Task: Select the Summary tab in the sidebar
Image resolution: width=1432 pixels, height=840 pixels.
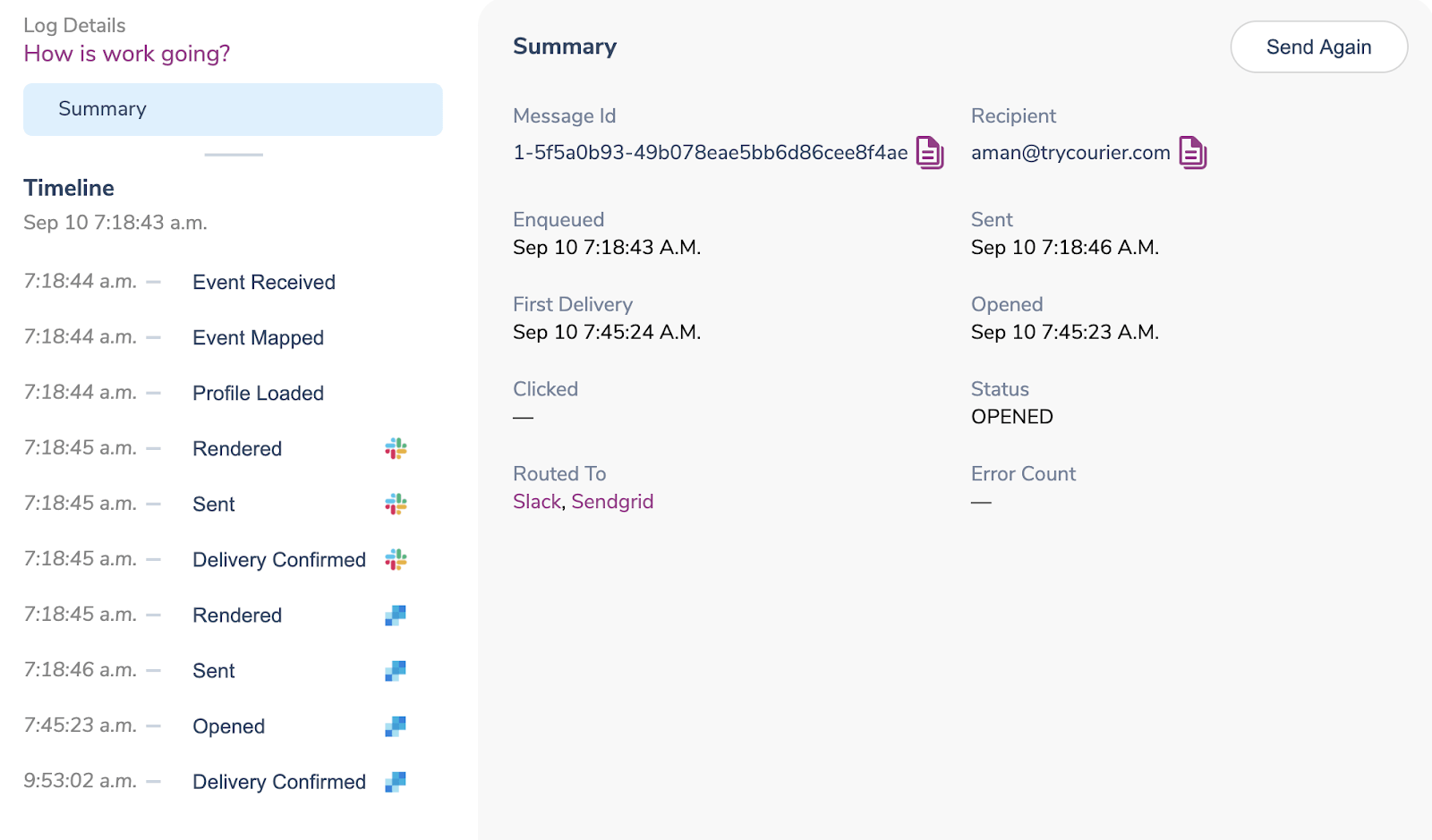Action: tap(102, 108)
